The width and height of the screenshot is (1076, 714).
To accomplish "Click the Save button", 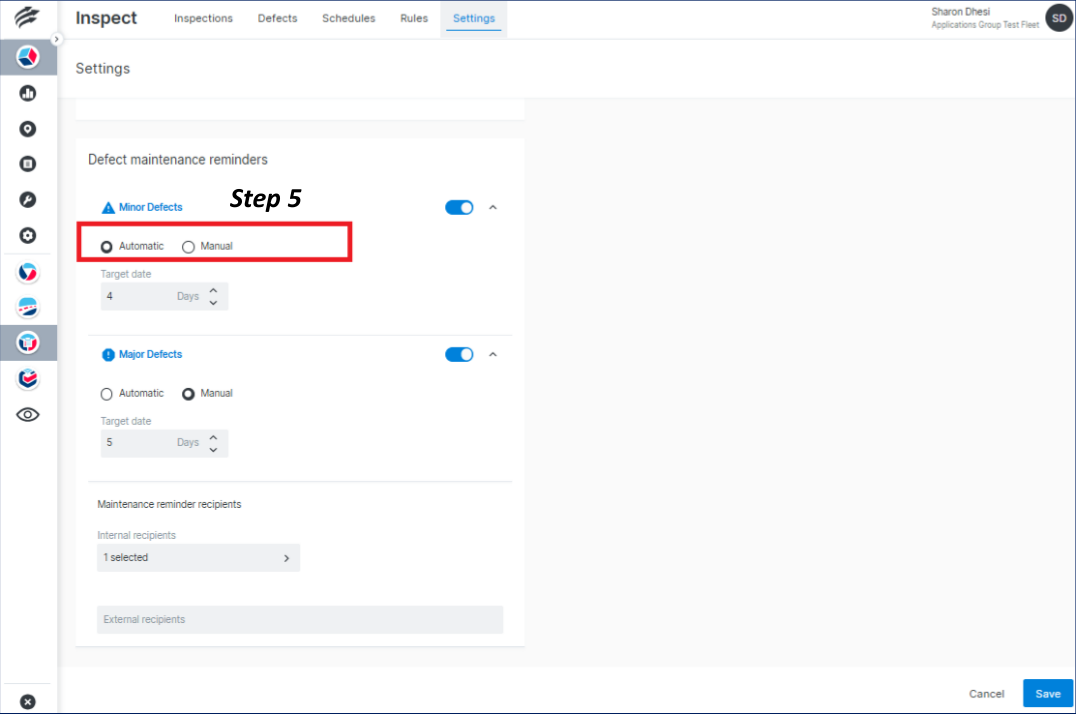I will 1047,693.
